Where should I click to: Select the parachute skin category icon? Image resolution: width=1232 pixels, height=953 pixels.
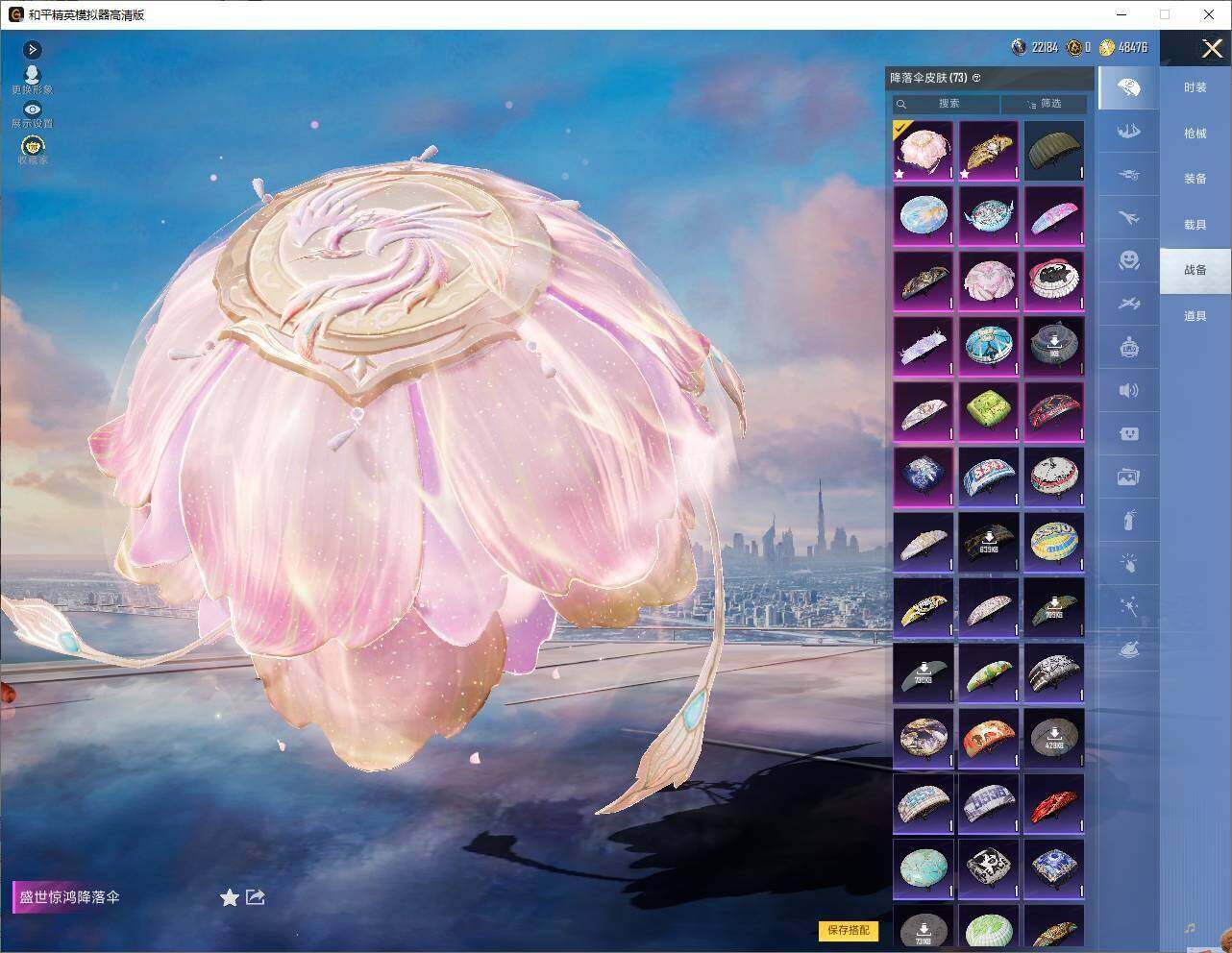1128,89
